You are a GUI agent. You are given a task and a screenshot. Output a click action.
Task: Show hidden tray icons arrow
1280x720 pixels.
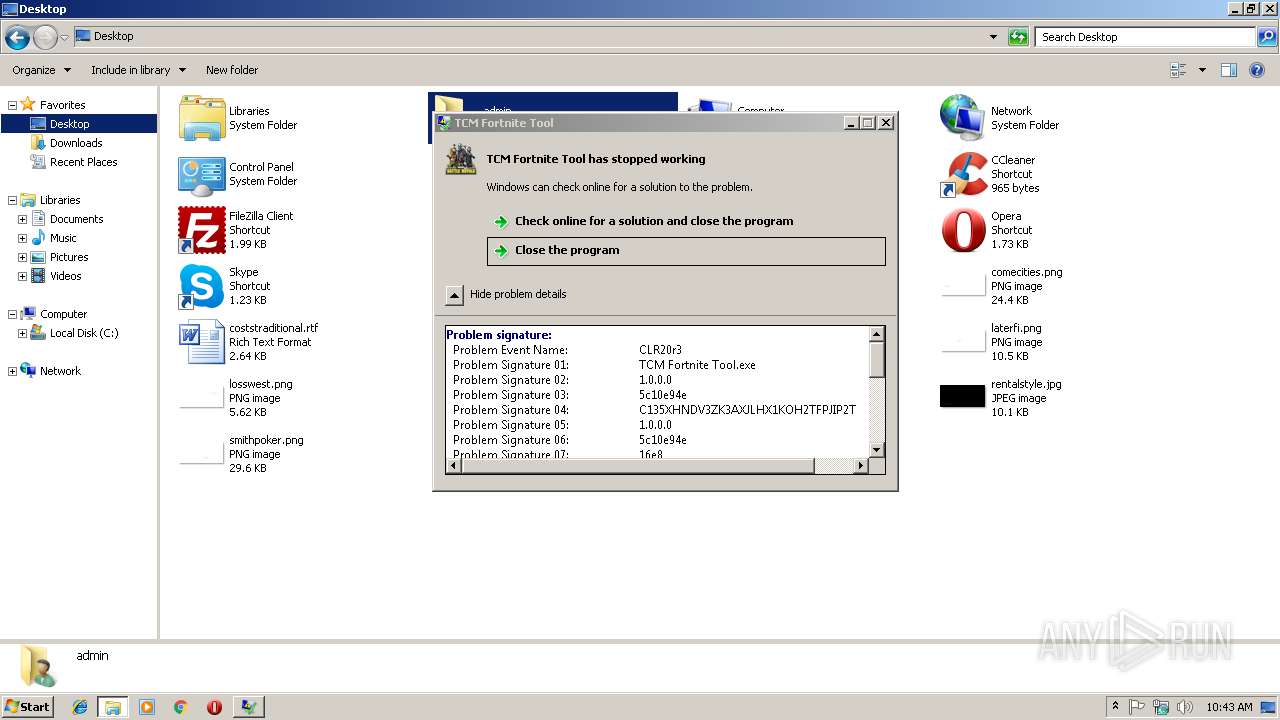pyautogui.click(x=1115, y=706)
